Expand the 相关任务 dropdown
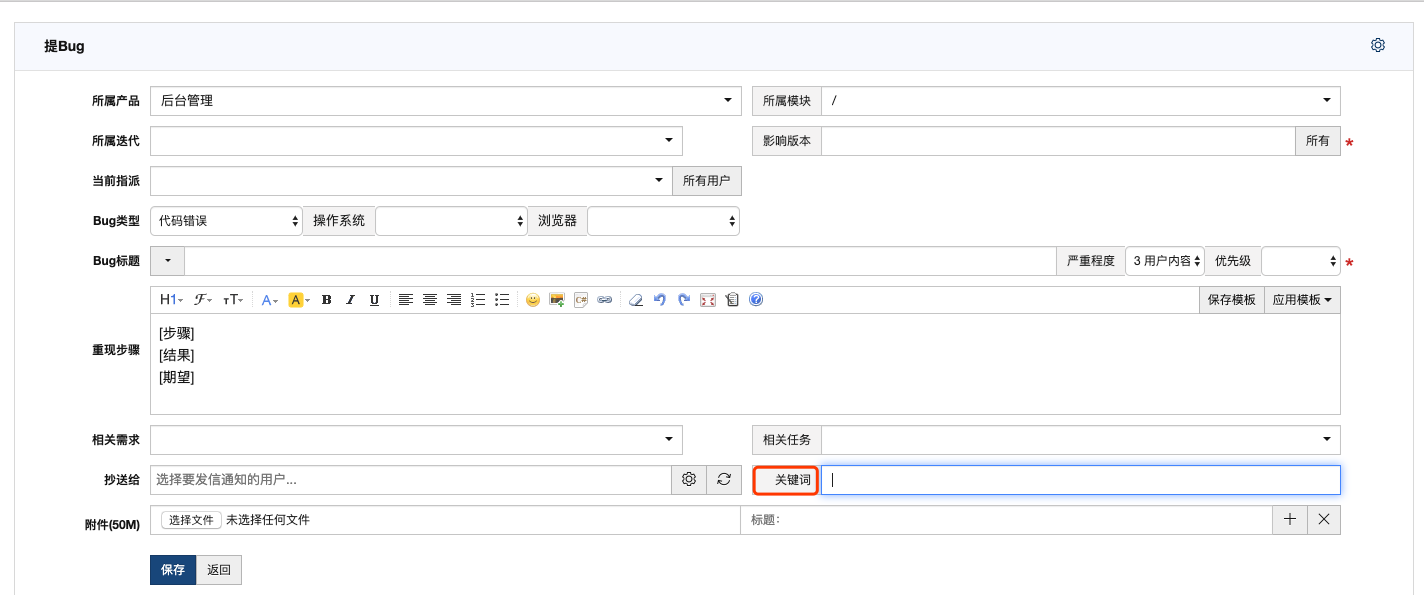 tap(1081, 440)
